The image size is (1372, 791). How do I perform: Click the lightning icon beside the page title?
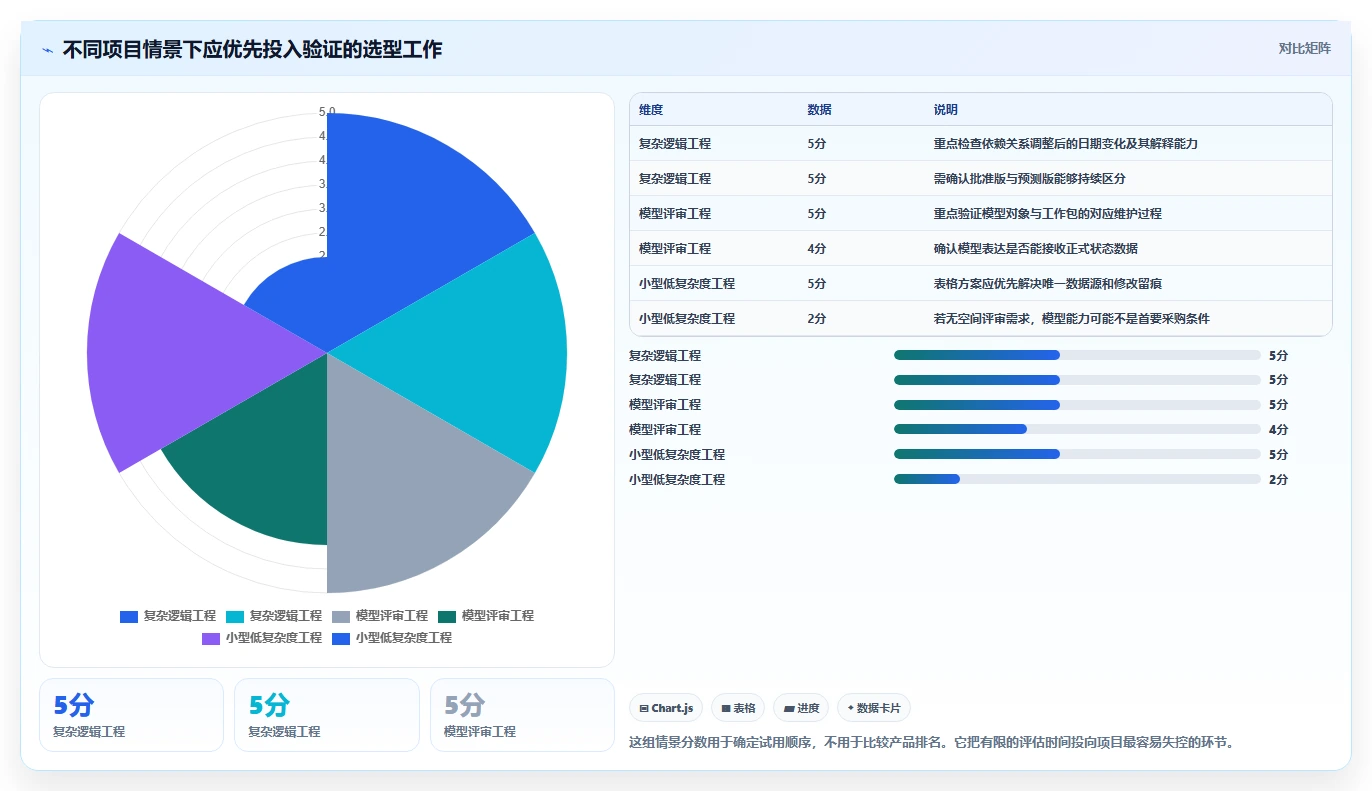pos(48,50)
